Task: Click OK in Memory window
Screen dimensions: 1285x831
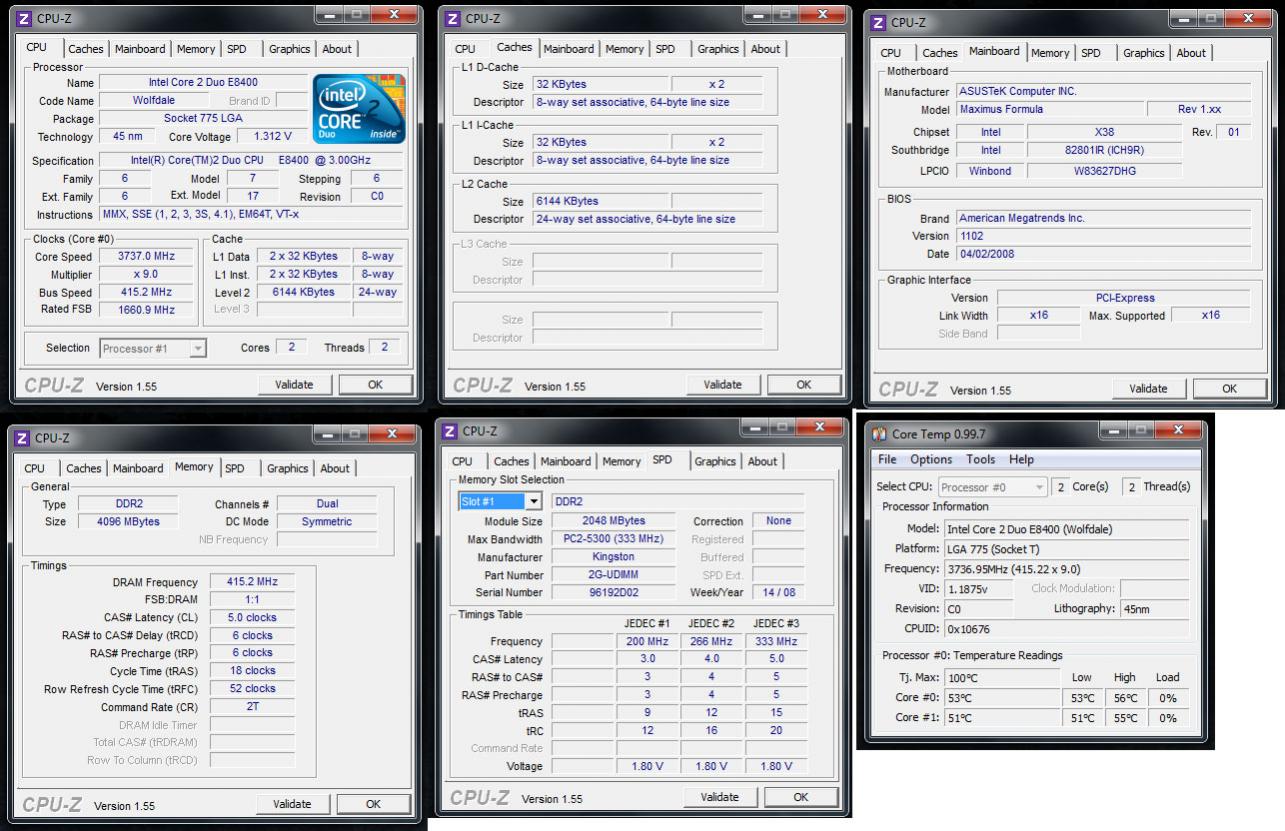Action: [373, 804]
